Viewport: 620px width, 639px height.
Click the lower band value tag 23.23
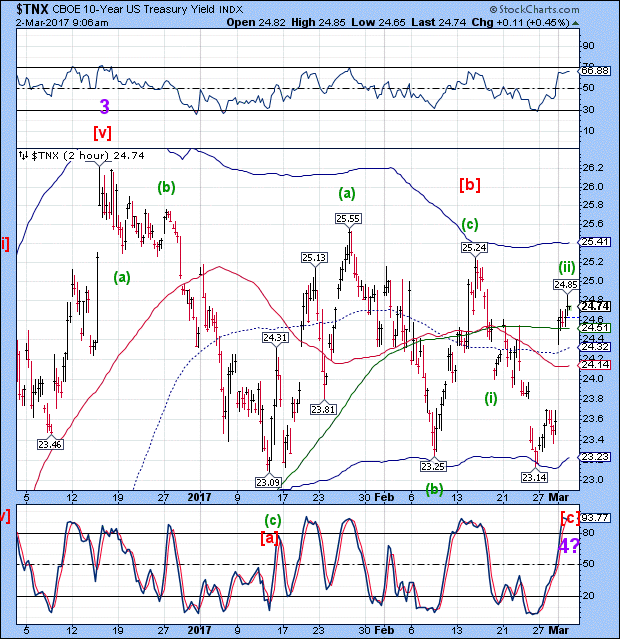click(x=594, y=457)
